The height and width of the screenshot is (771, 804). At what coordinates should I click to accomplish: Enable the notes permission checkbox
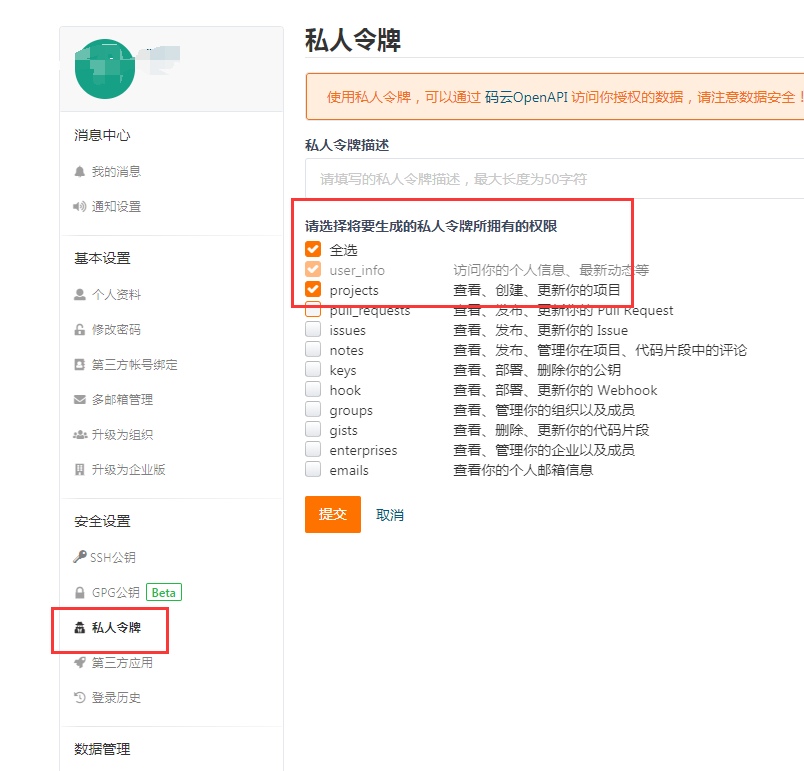313,349
